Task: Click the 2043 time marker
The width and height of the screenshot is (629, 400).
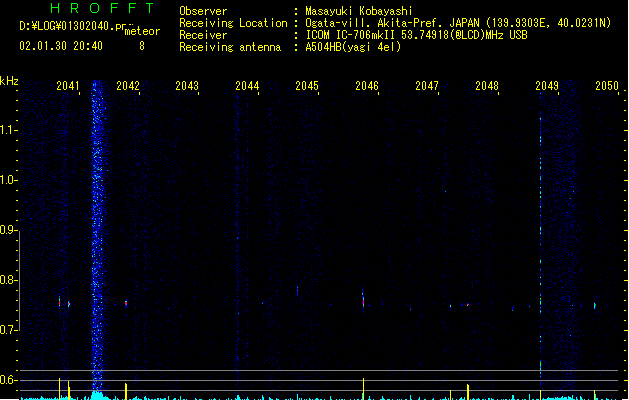Action: click(x=187, y=86)
